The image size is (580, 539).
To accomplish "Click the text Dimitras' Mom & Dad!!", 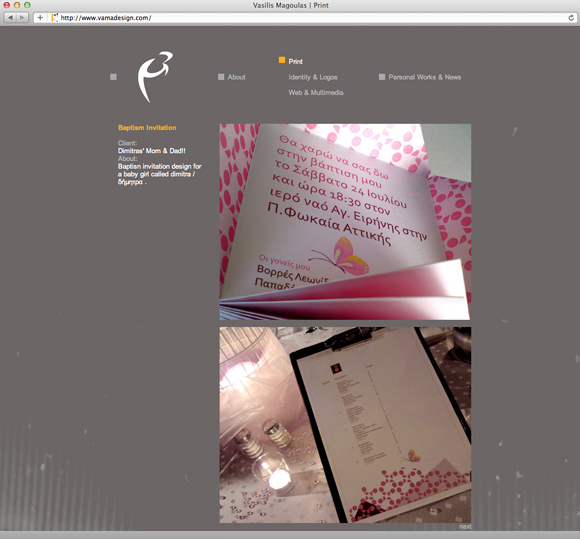I will (152, 151).
